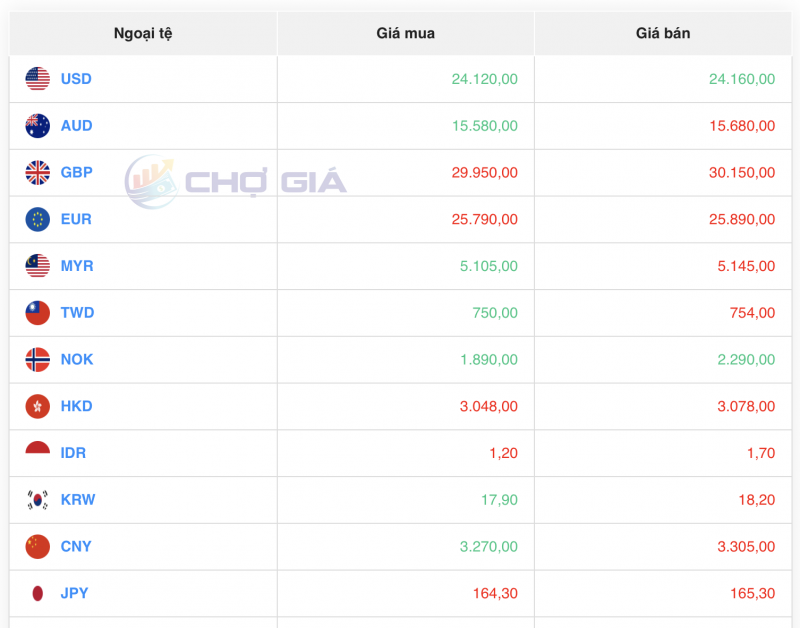
Task: Open the USD currency link
Action: [77, 78]
